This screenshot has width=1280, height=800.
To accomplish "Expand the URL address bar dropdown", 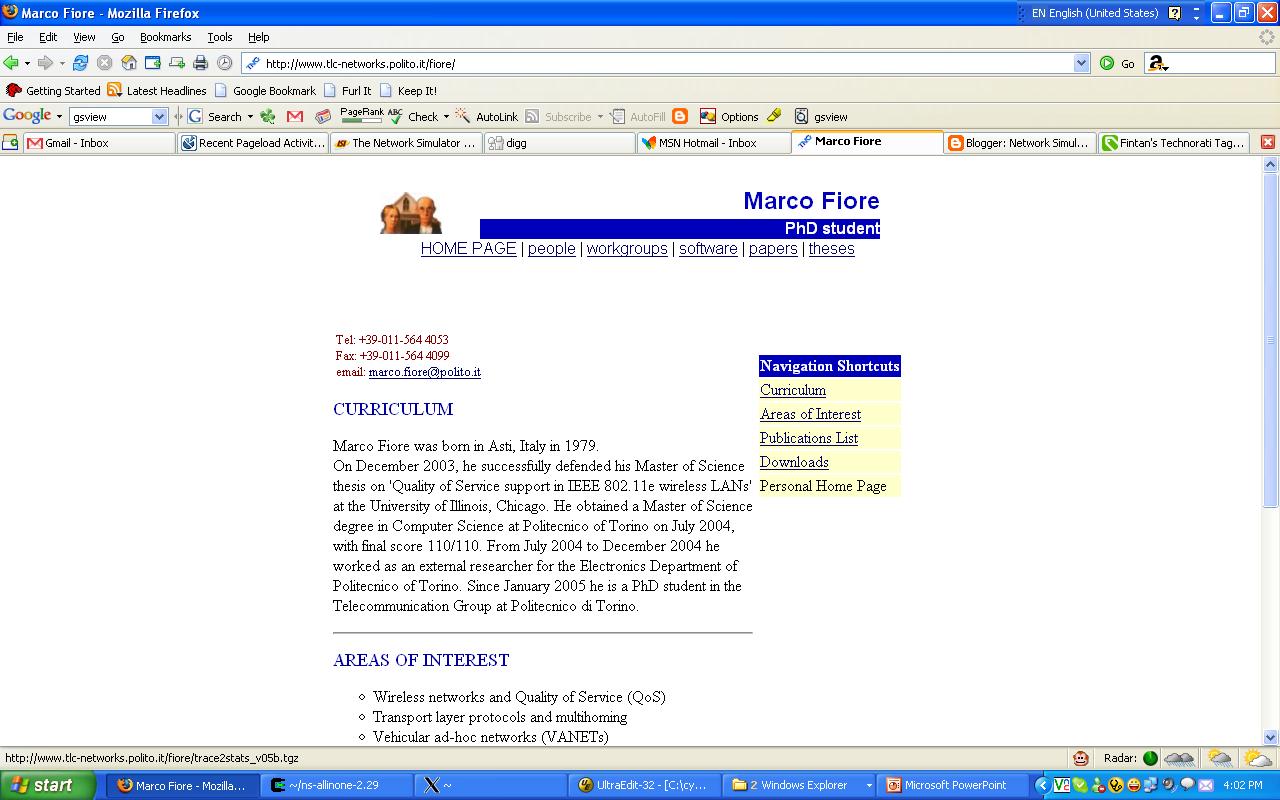I will click(x=1081, y=63).
